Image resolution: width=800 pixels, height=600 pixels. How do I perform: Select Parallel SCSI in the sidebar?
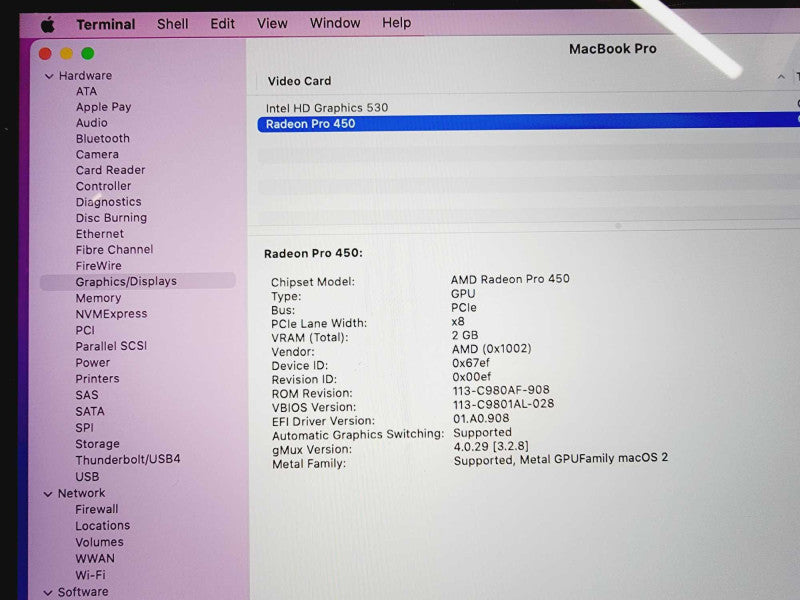[x=111, y=346]
